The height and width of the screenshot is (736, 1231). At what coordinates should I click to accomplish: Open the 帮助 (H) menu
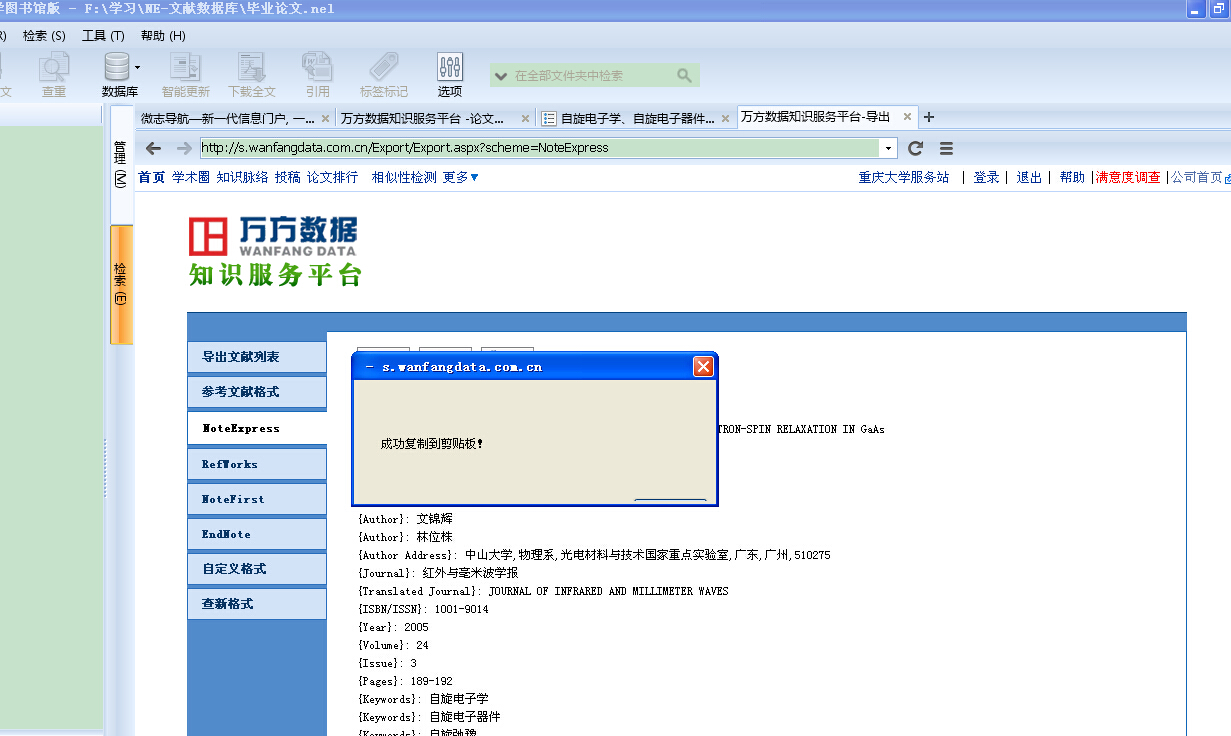pyautogui.click(x=163, y=36)
